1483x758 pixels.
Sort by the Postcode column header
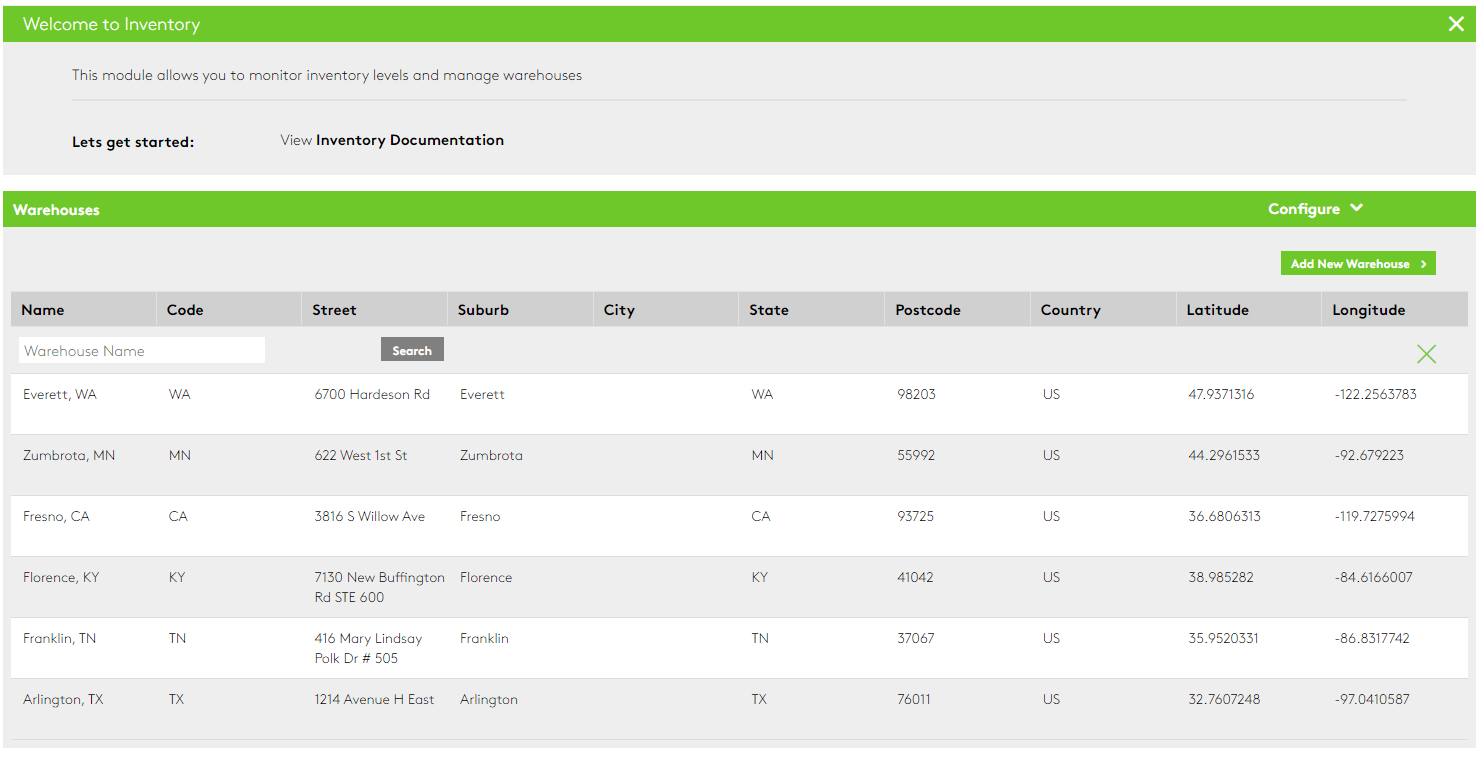point(927,309)
